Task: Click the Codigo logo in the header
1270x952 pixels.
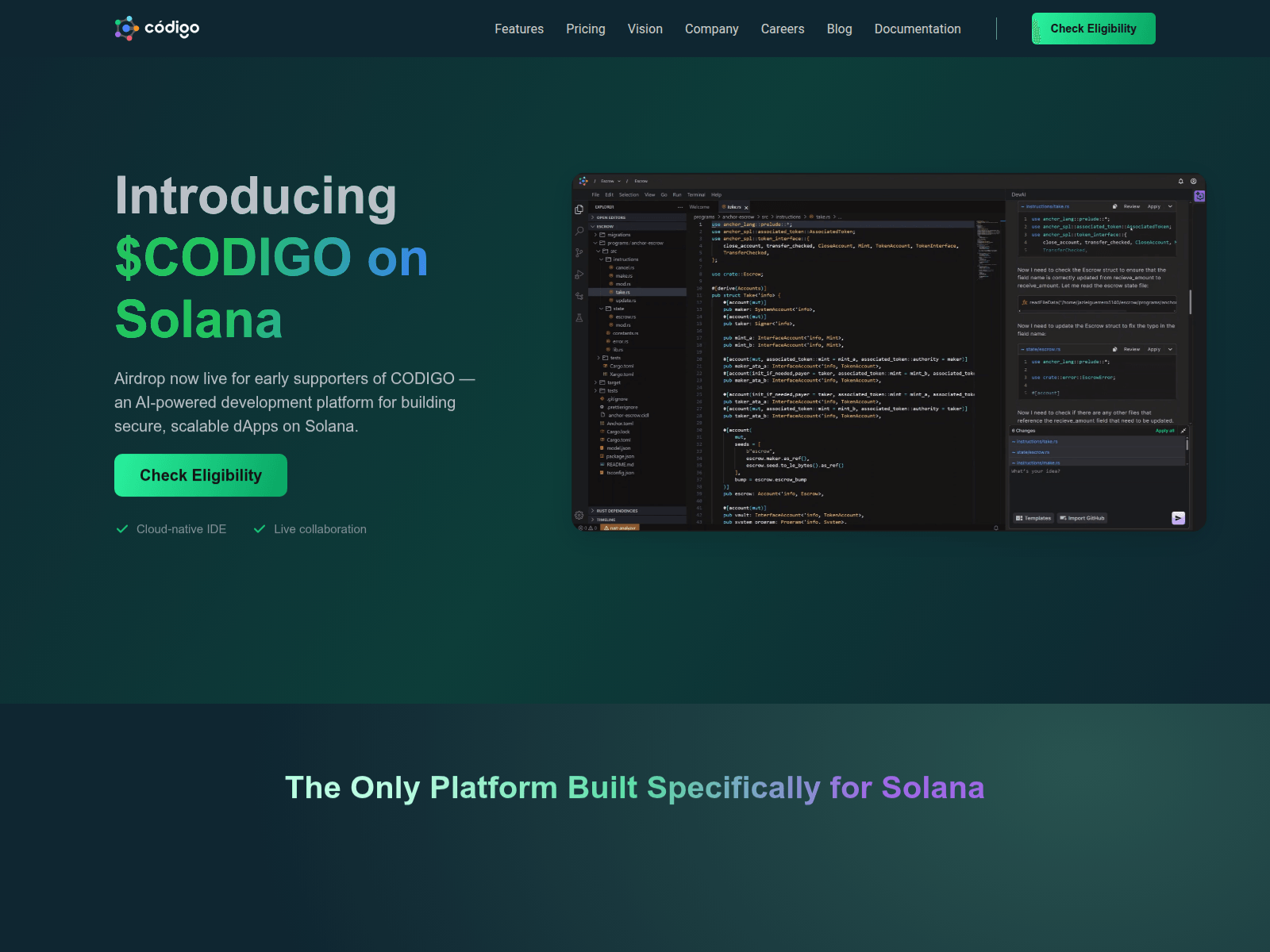Action: point(157,29)
